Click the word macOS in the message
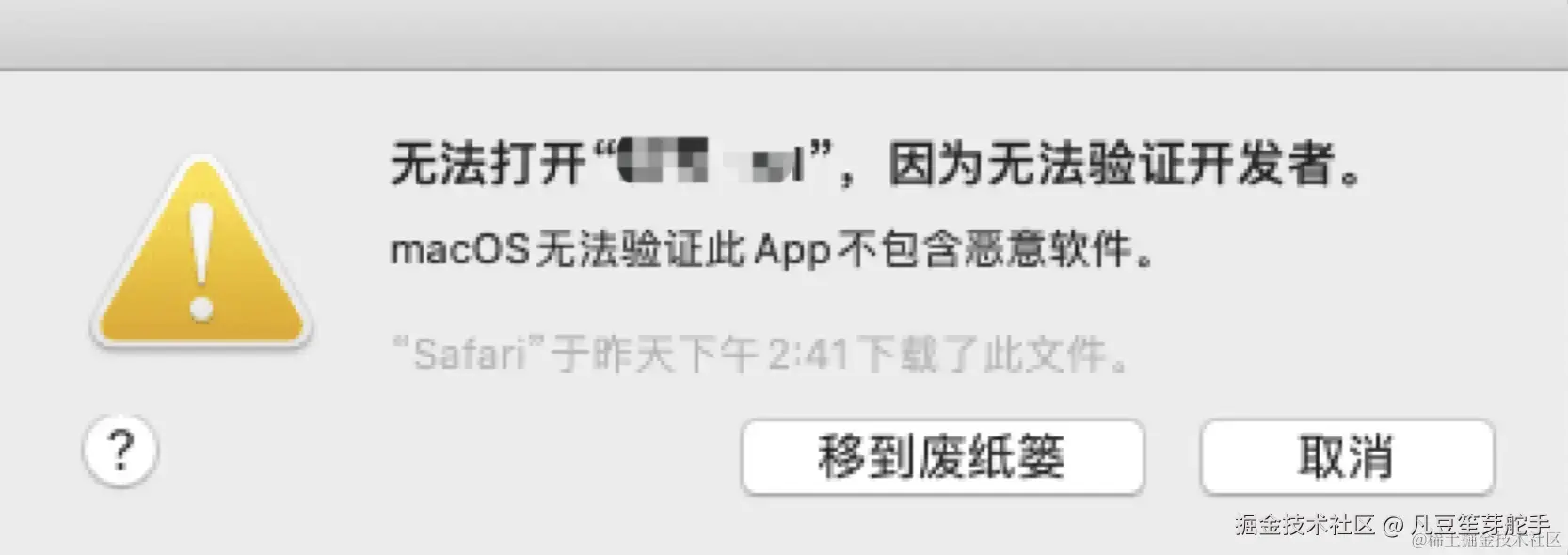Image resolution: width=1568 pixels, height=555 pixels. click(x=459, y=251)
